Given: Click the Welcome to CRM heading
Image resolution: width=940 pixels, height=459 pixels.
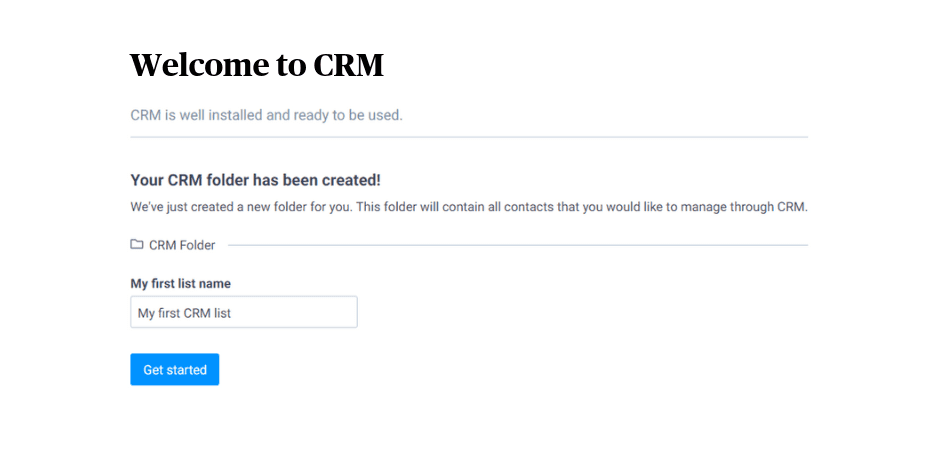Looking at the screenshot, I should 257,65.
